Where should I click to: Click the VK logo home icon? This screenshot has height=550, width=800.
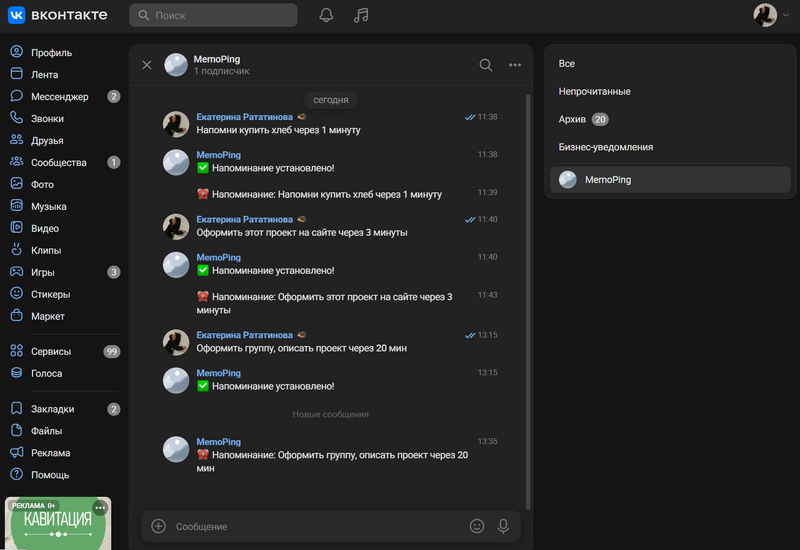click(x=17, y=15)
